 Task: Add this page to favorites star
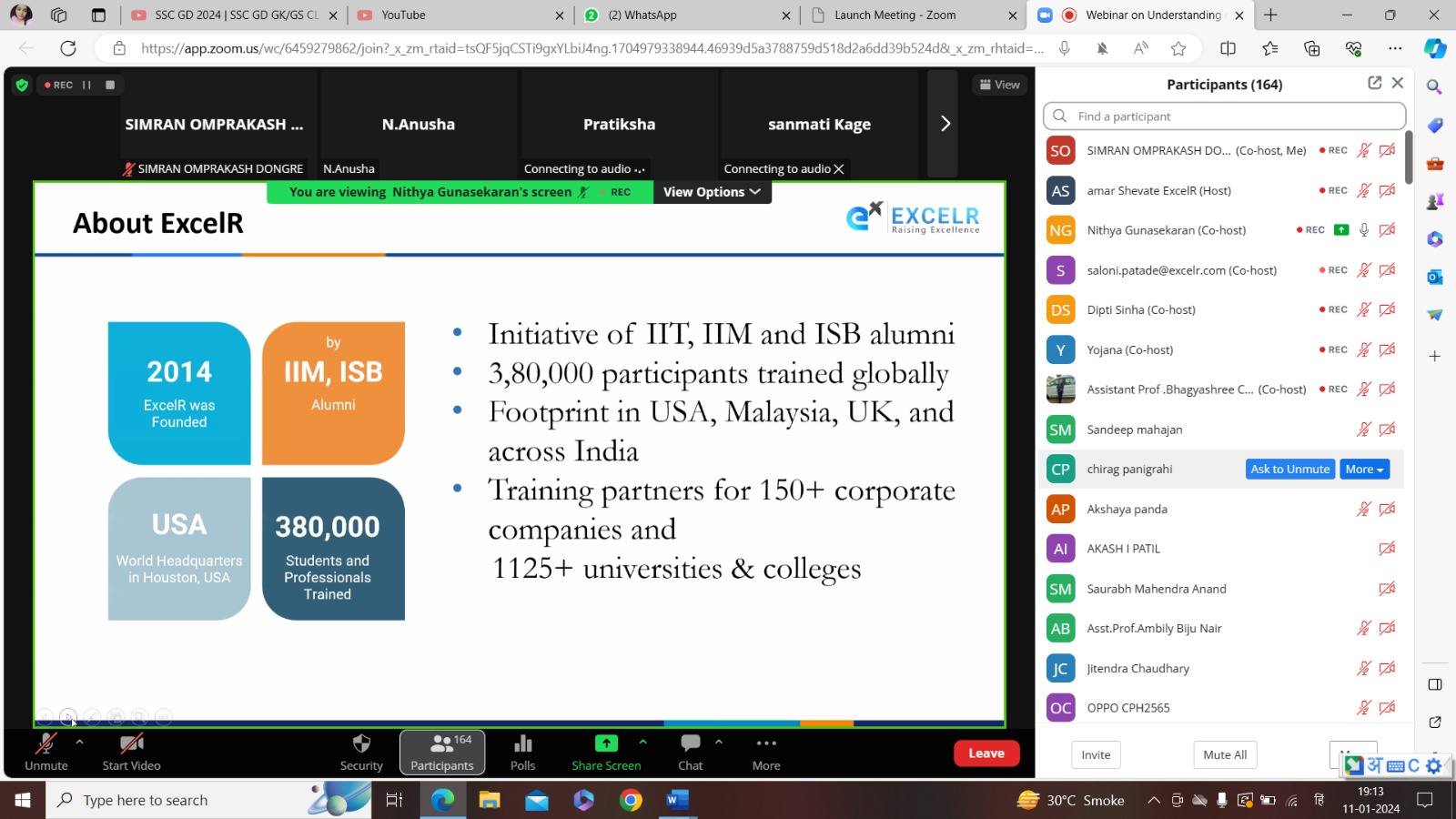pos(1178,48)
